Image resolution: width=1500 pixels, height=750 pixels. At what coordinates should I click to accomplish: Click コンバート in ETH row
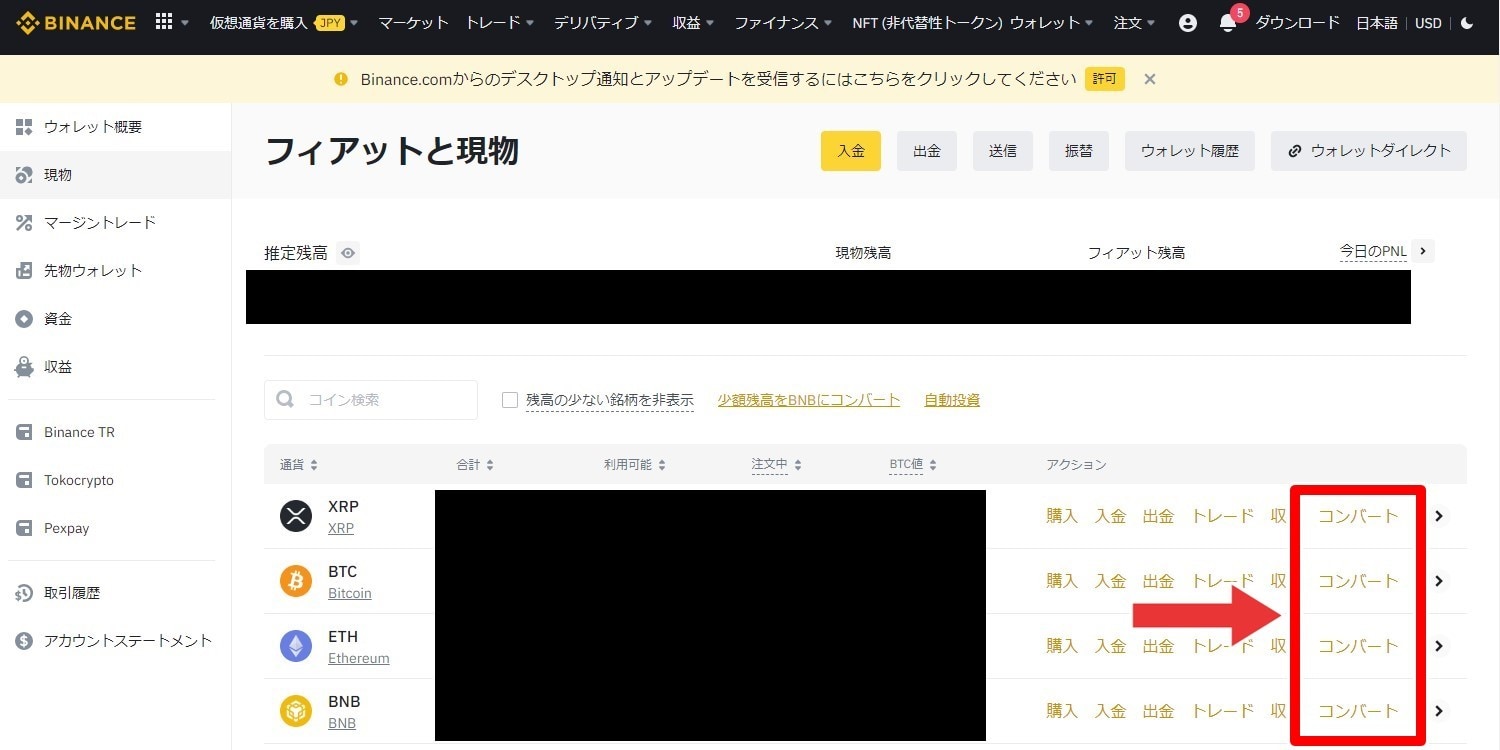pyautogui.click(x=1358, y=646)
